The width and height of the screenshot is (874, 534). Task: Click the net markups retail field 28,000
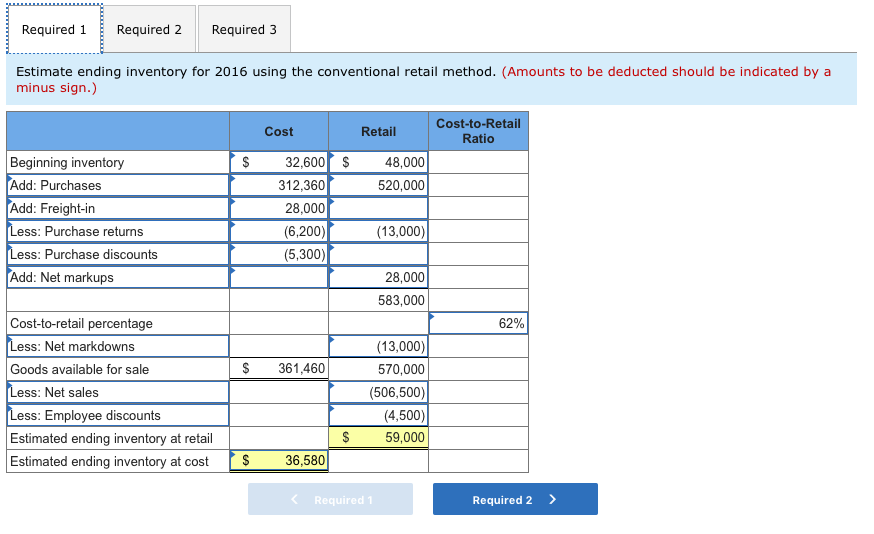point(378,277)
